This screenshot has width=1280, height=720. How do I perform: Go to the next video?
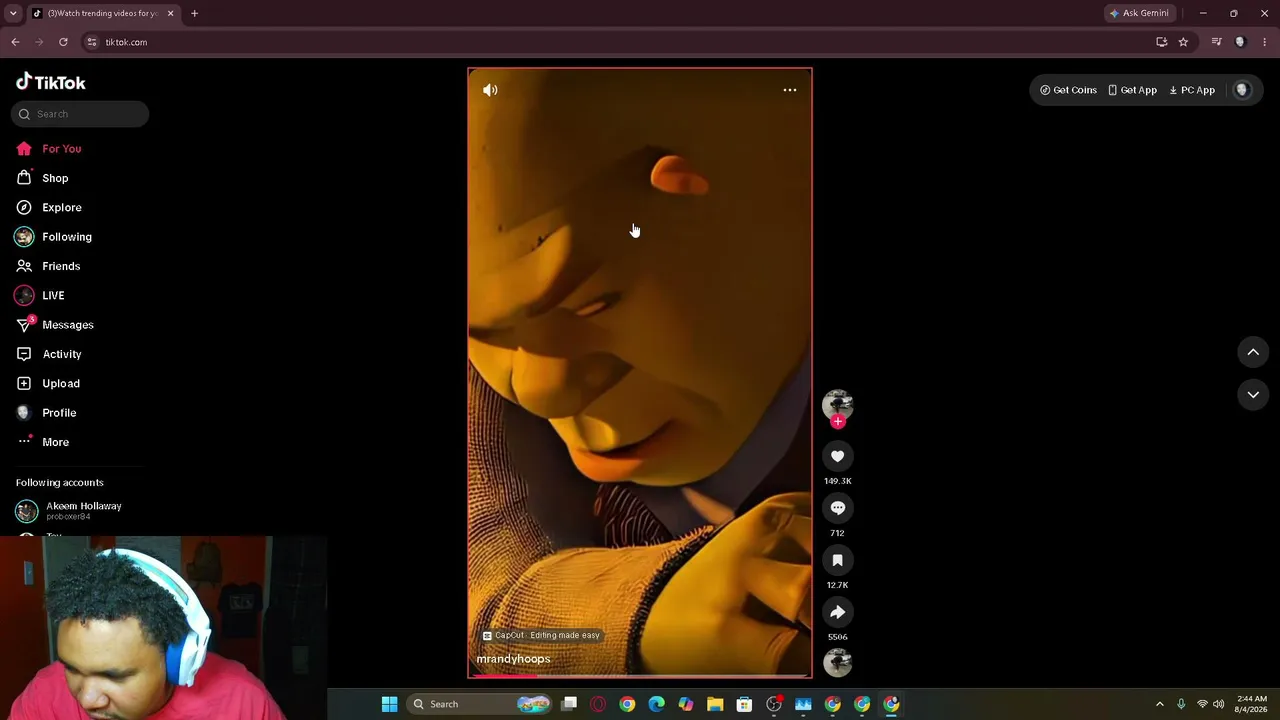1253,395
